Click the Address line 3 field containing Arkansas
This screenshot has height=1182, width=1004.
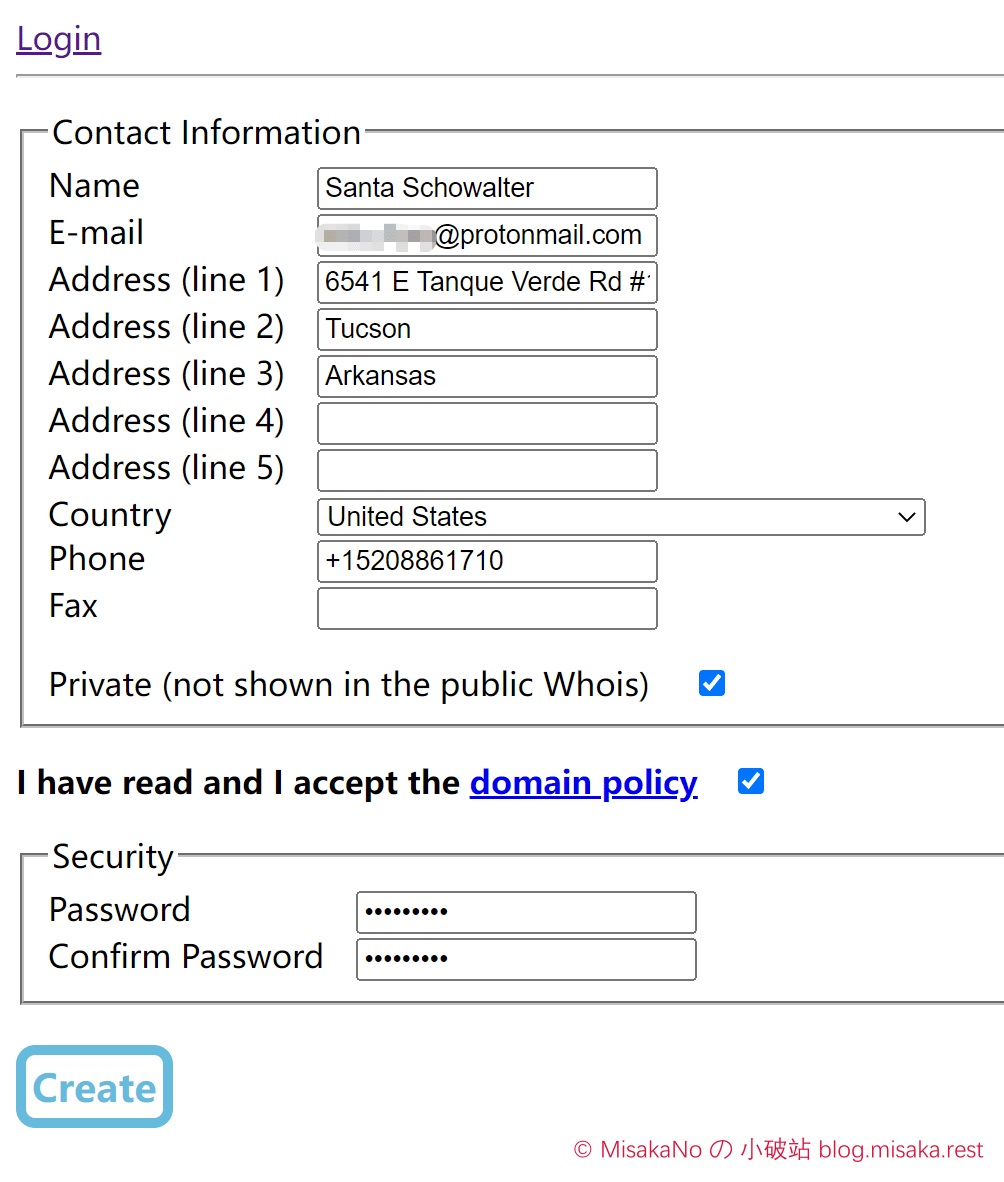[487, 376]
